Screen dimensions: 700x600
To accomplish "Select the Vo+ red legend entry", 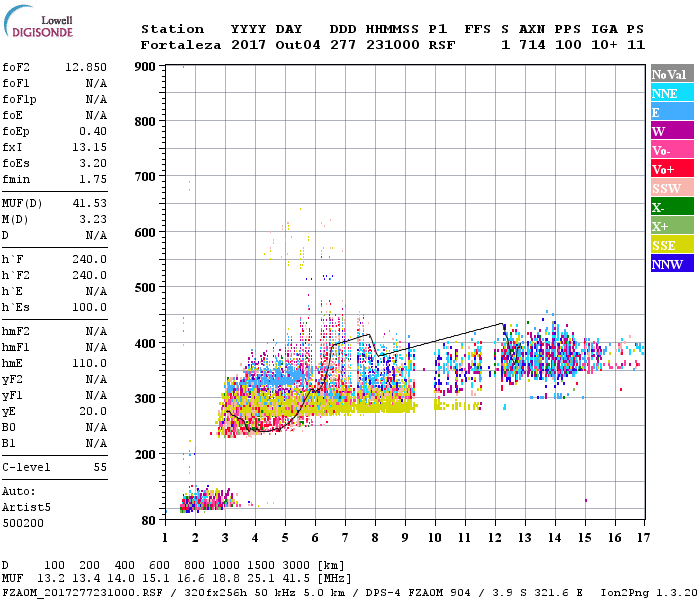I will pos(671,169).
